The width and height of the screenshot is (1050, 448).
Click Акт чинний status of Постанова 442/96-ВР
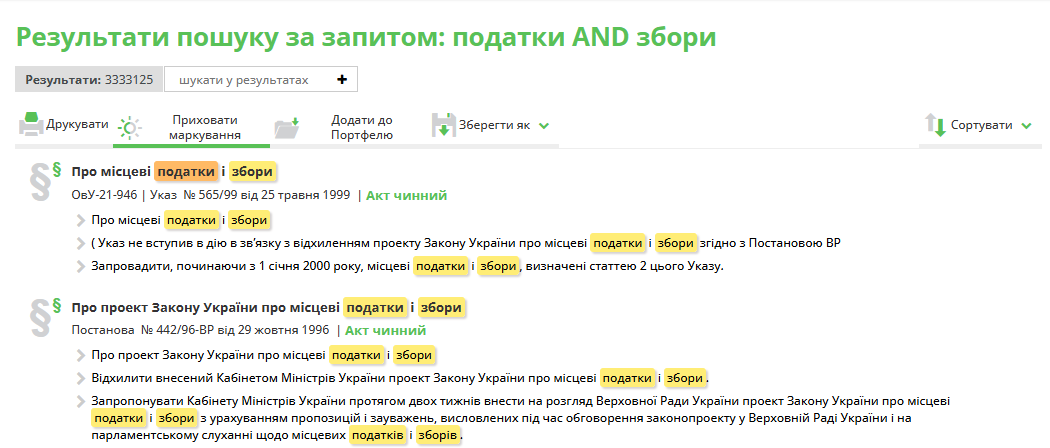pos(385,330)
